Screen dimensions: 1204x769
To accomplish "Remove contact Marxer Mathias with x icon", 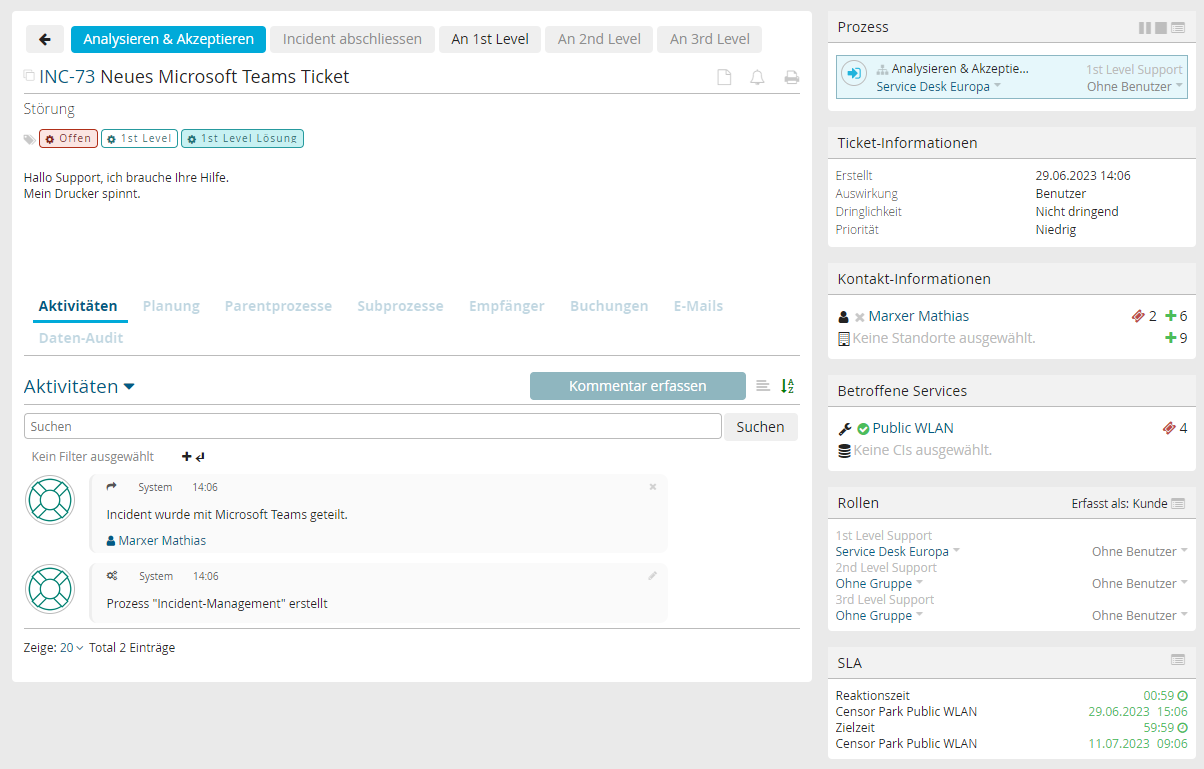I will [x=859, y=317].
